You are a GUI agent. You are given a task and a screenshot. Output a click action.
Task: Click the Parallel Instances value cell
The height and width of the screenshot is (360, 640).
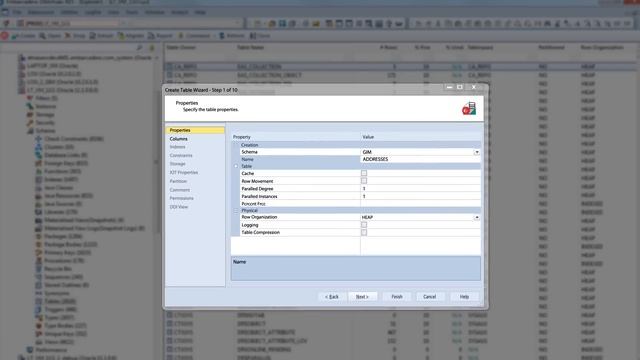tap(420, 196)
